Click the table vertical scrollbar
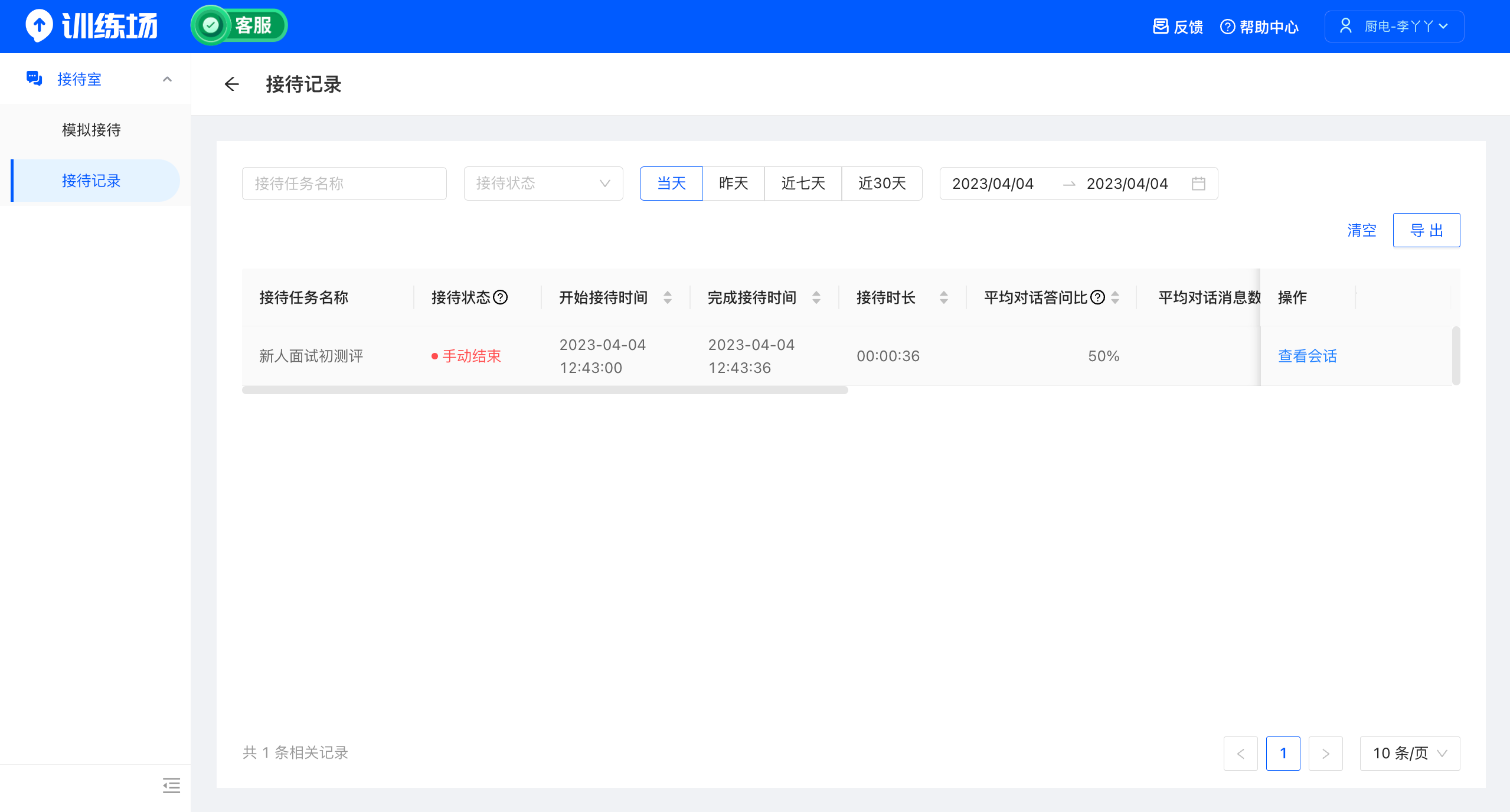Image resolution: width=1510 pixels, height=812 pixels. click(1456, 356)
